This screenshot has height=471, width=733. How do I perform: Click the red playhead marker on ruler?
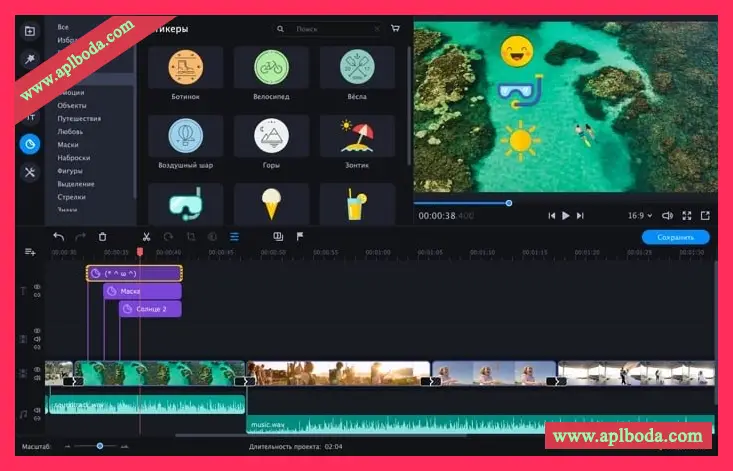coord(140,252)
